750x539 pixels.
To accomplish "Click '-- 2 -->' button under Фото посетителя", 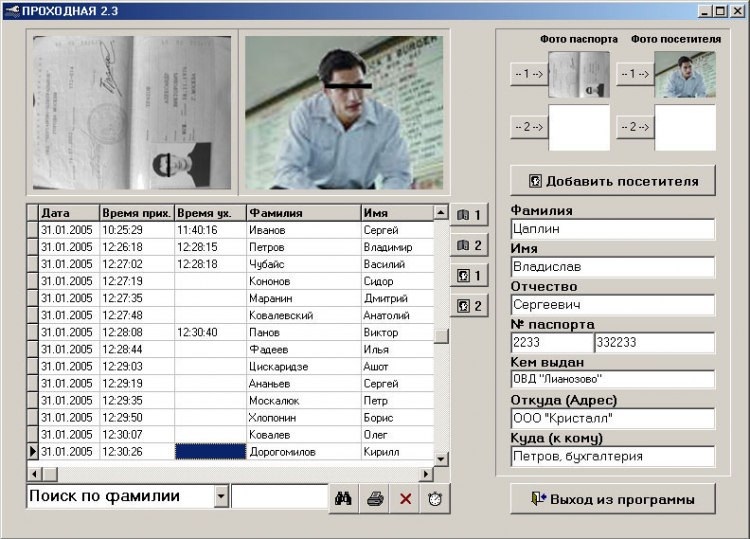I will click(x=635, y=127).
